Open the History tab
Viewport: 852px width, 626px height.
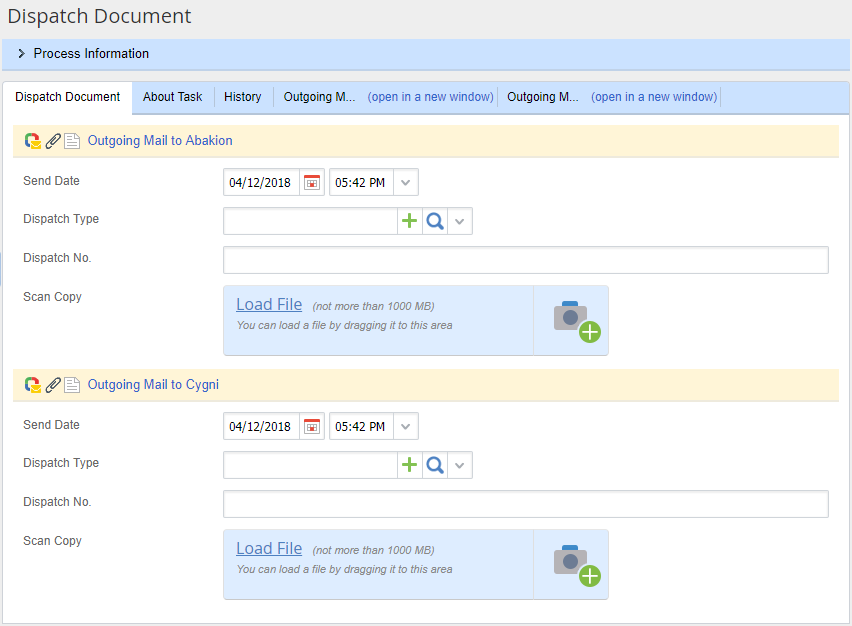(x=242, y=97)
